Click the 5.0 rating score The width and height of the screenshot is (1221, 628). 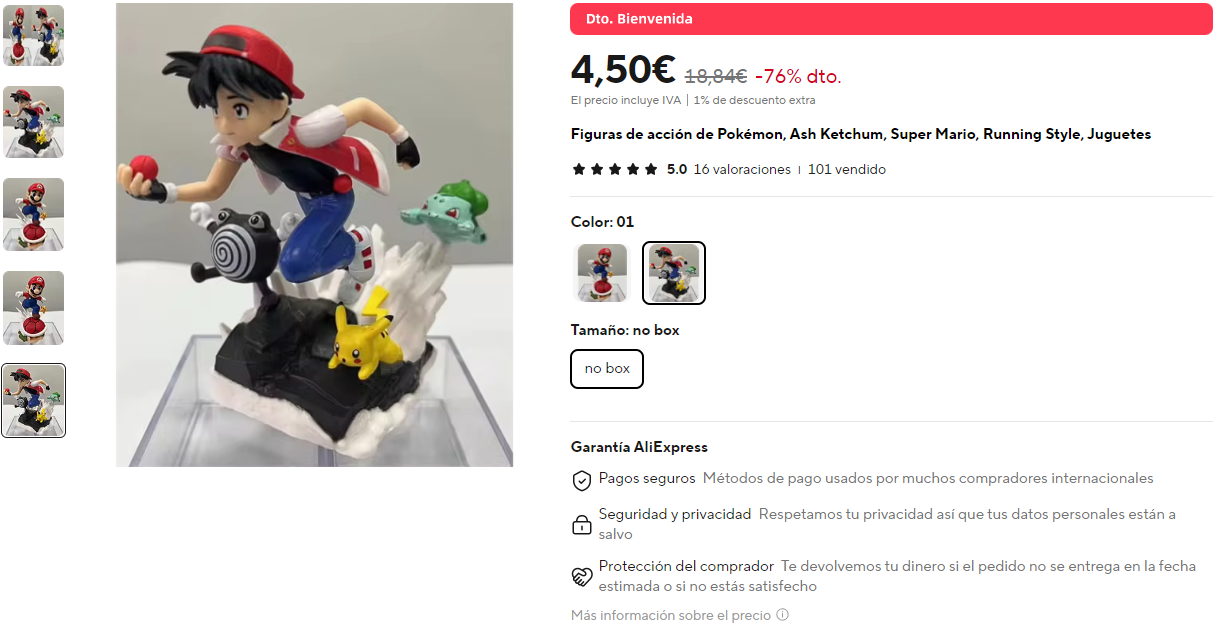677,170
